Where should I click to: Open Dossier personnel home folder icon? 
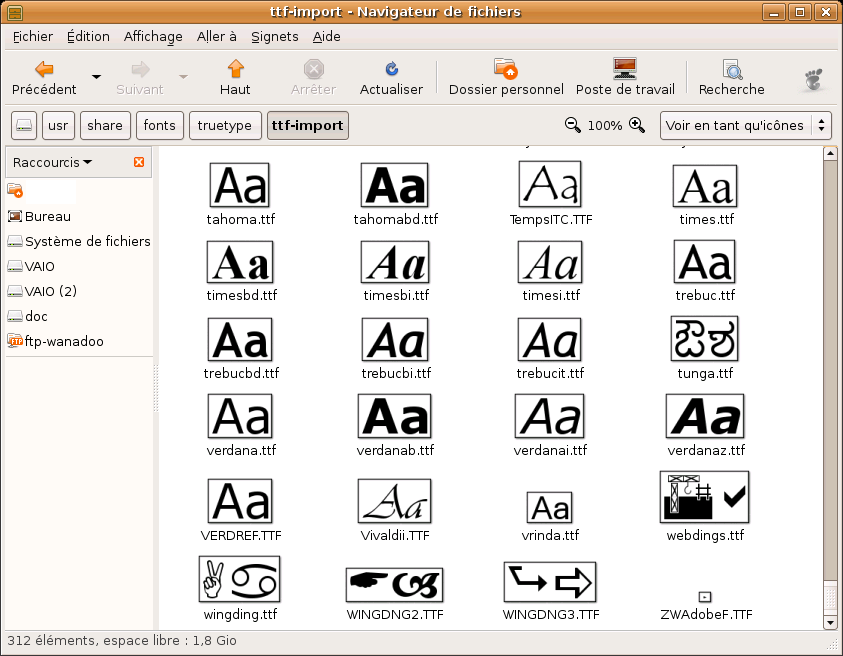click(506, 69)
